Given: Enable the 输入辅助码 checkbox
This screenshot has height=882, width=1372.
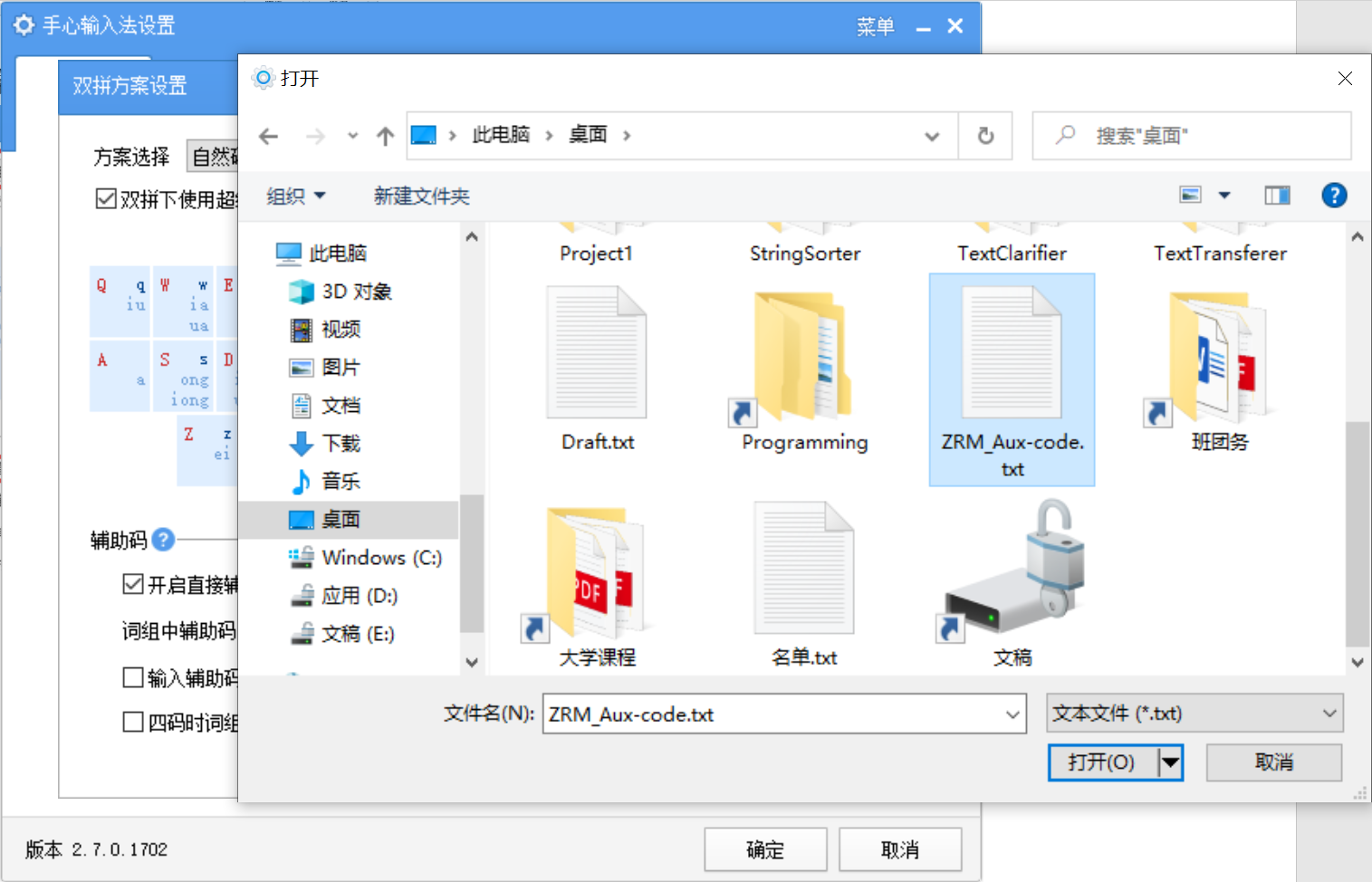Looking at the screenshot, I should coord(132,677).
